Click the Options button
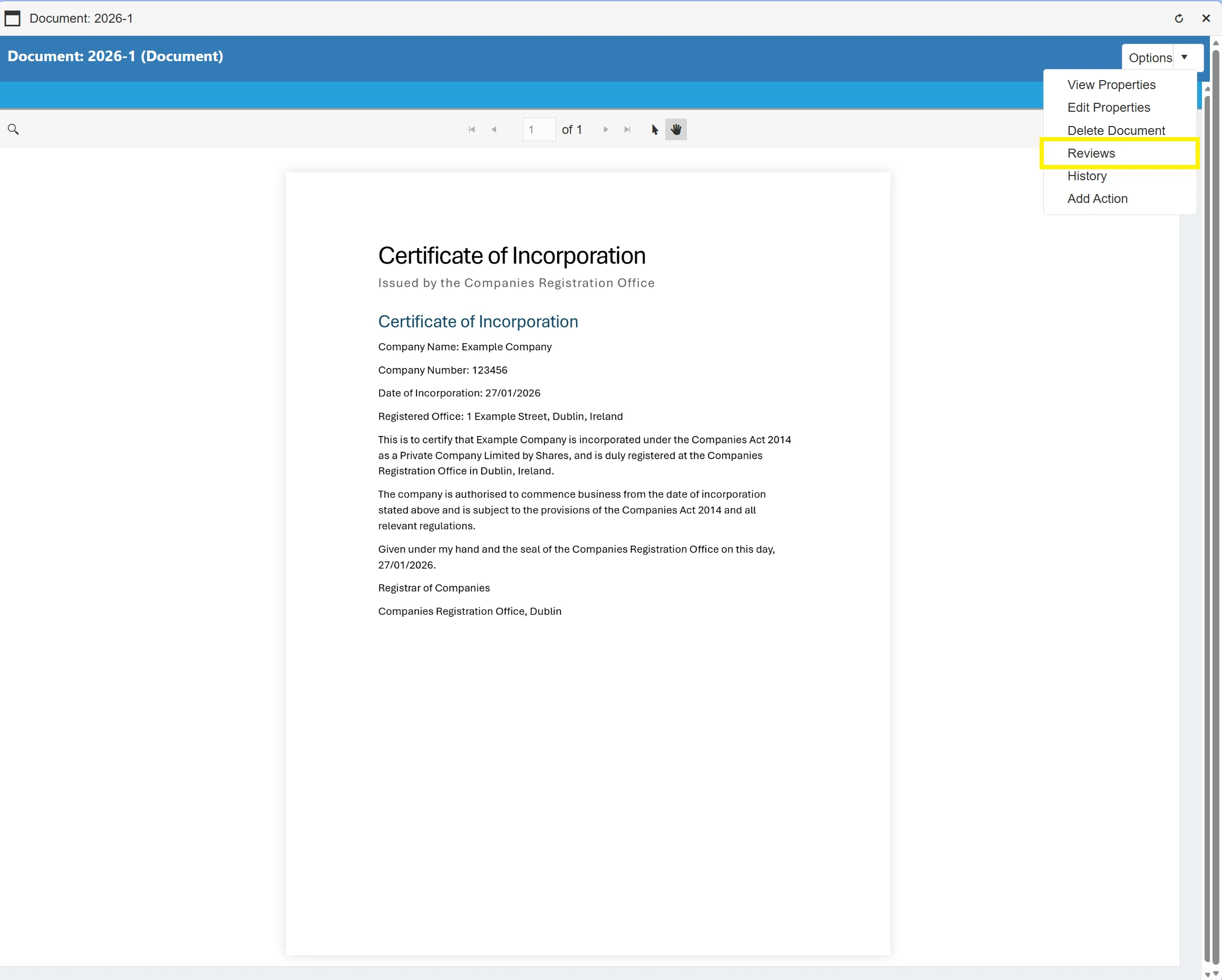 1149,57
